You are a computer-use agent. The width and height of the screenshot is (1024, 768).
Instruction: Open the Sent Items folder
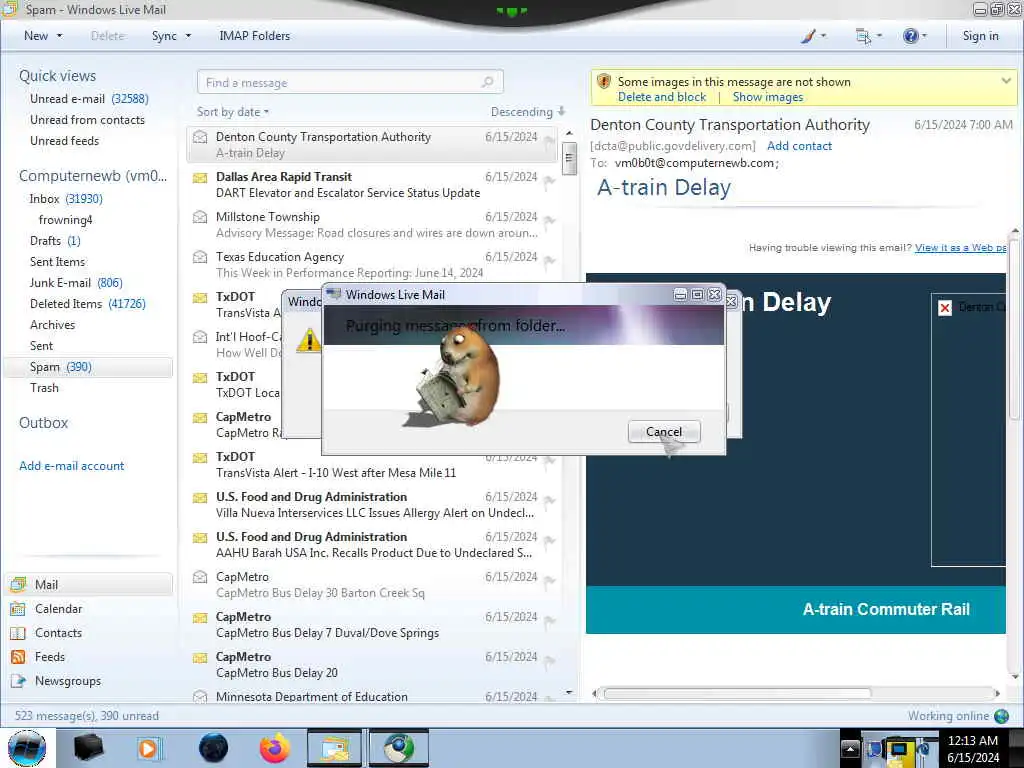tap(57, 261)
